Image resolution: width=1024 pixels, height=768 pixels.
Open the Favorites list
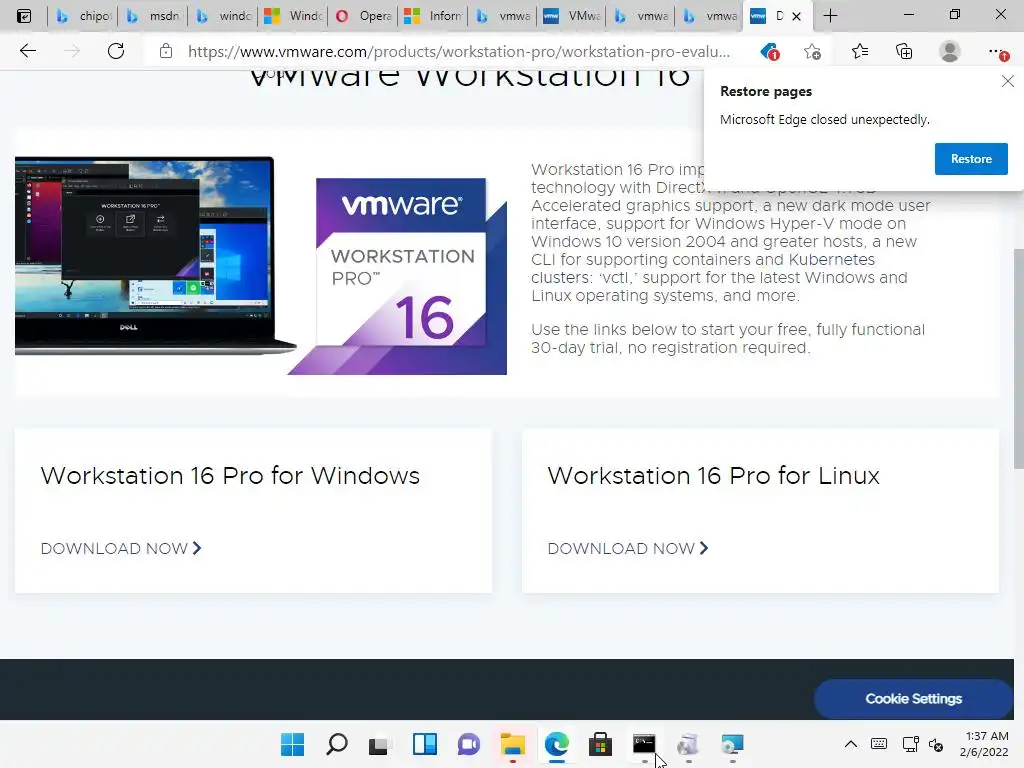coord(860,51)
